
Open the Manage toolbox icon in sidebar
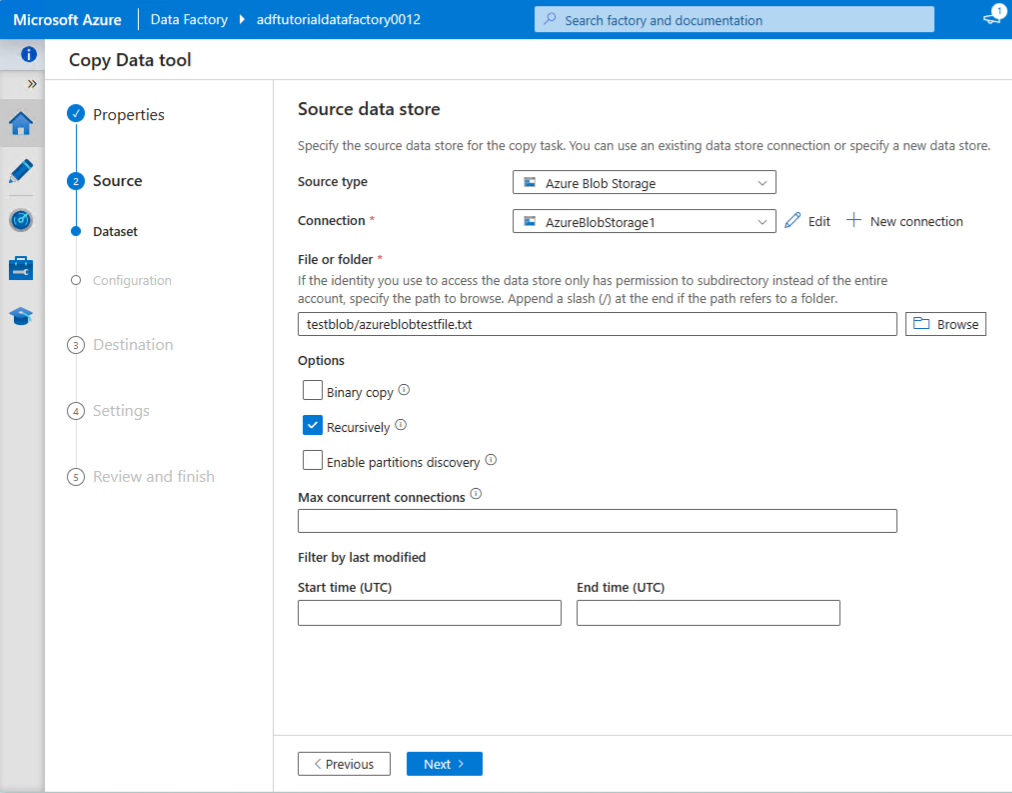click(21, 268)
